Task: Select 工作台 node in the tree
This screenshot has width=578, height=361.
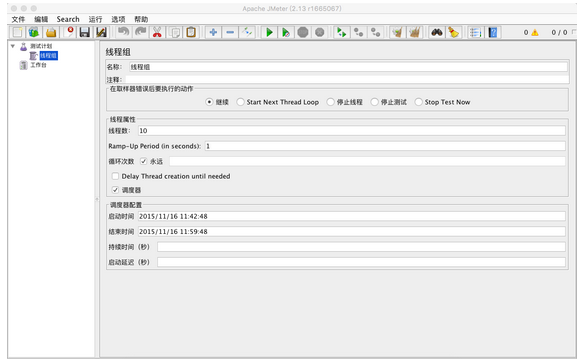Action: (38, 65)
